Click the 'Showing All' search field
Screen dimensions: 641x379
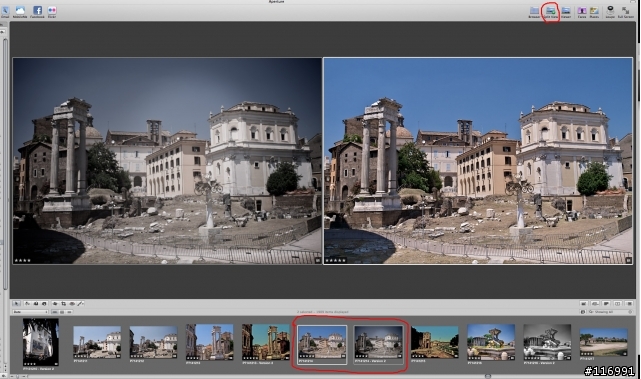pos(611,312)
